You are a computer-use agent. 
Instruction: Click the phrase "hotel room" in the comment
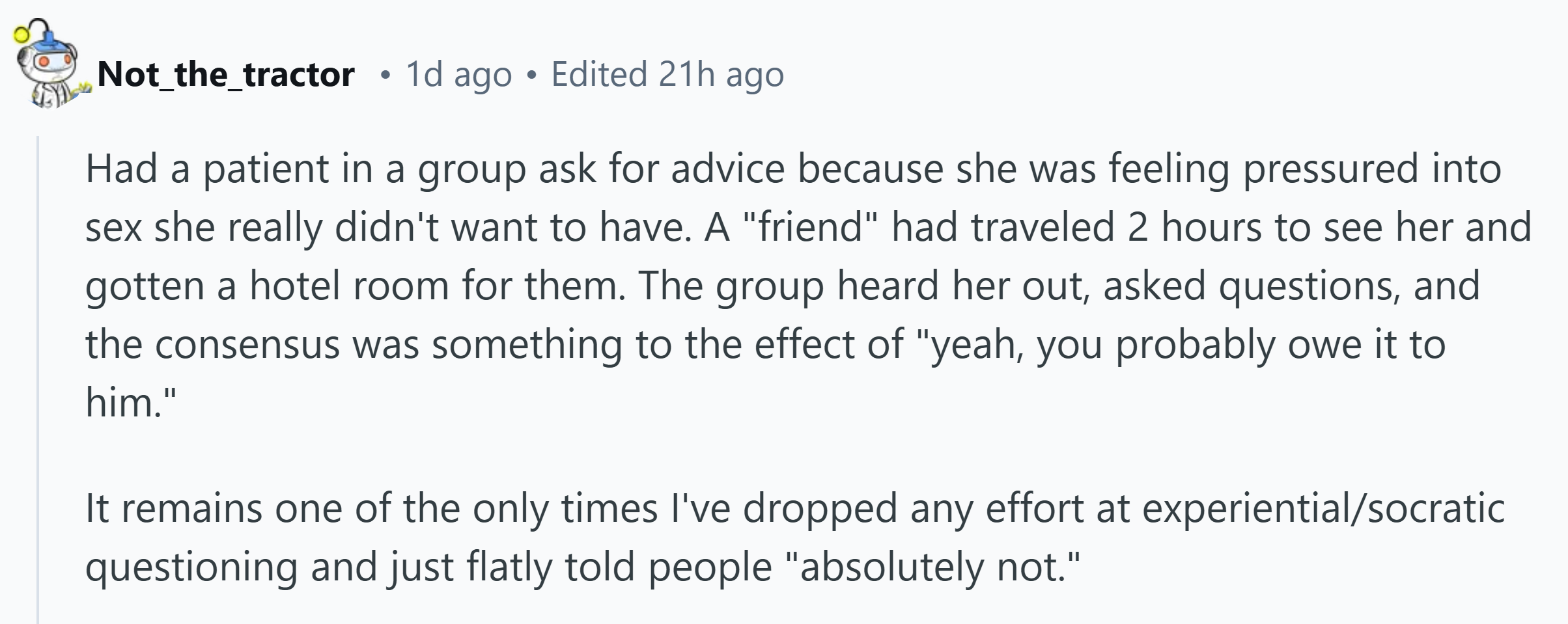349,286
